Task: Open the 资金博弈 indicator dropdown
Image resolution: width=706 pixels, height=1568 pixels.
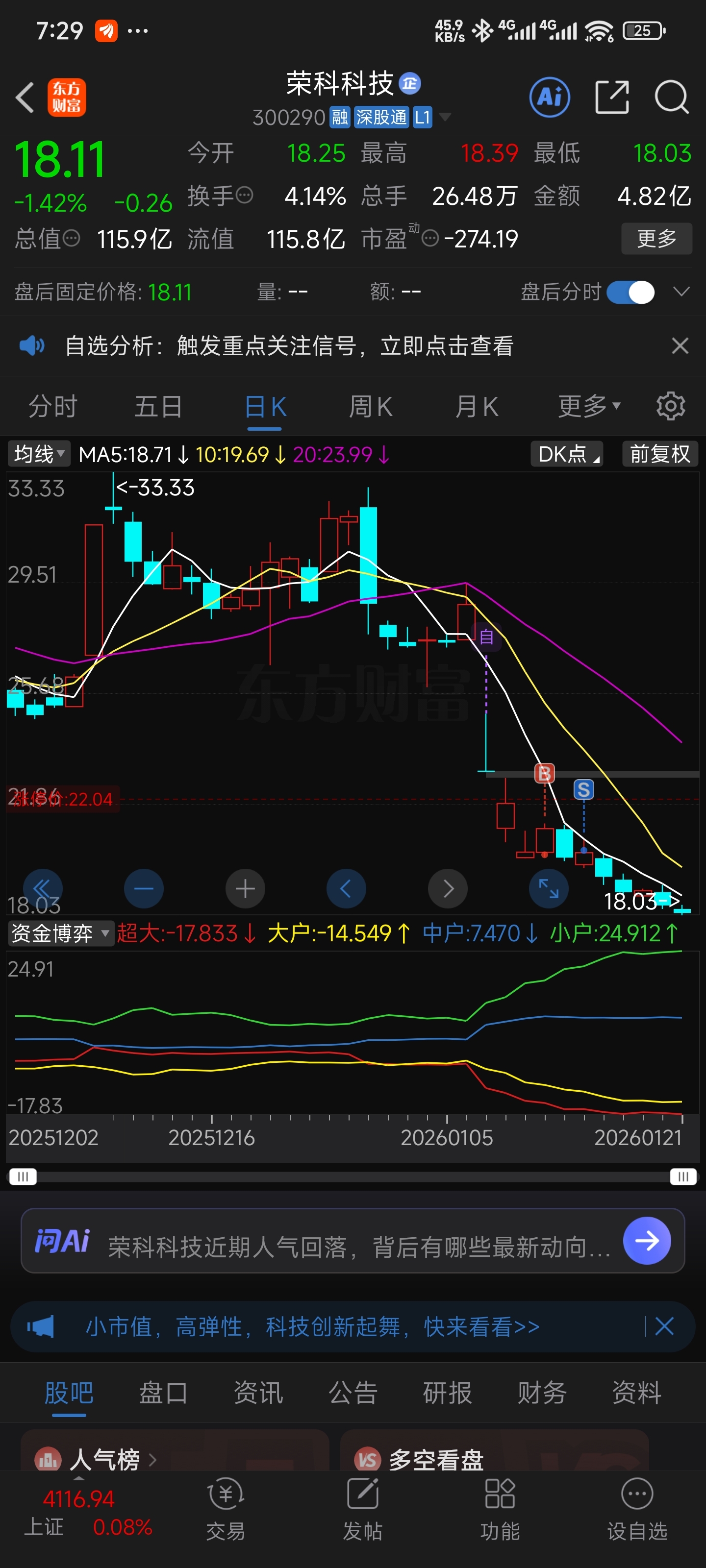Action: (x=60, y=933)
